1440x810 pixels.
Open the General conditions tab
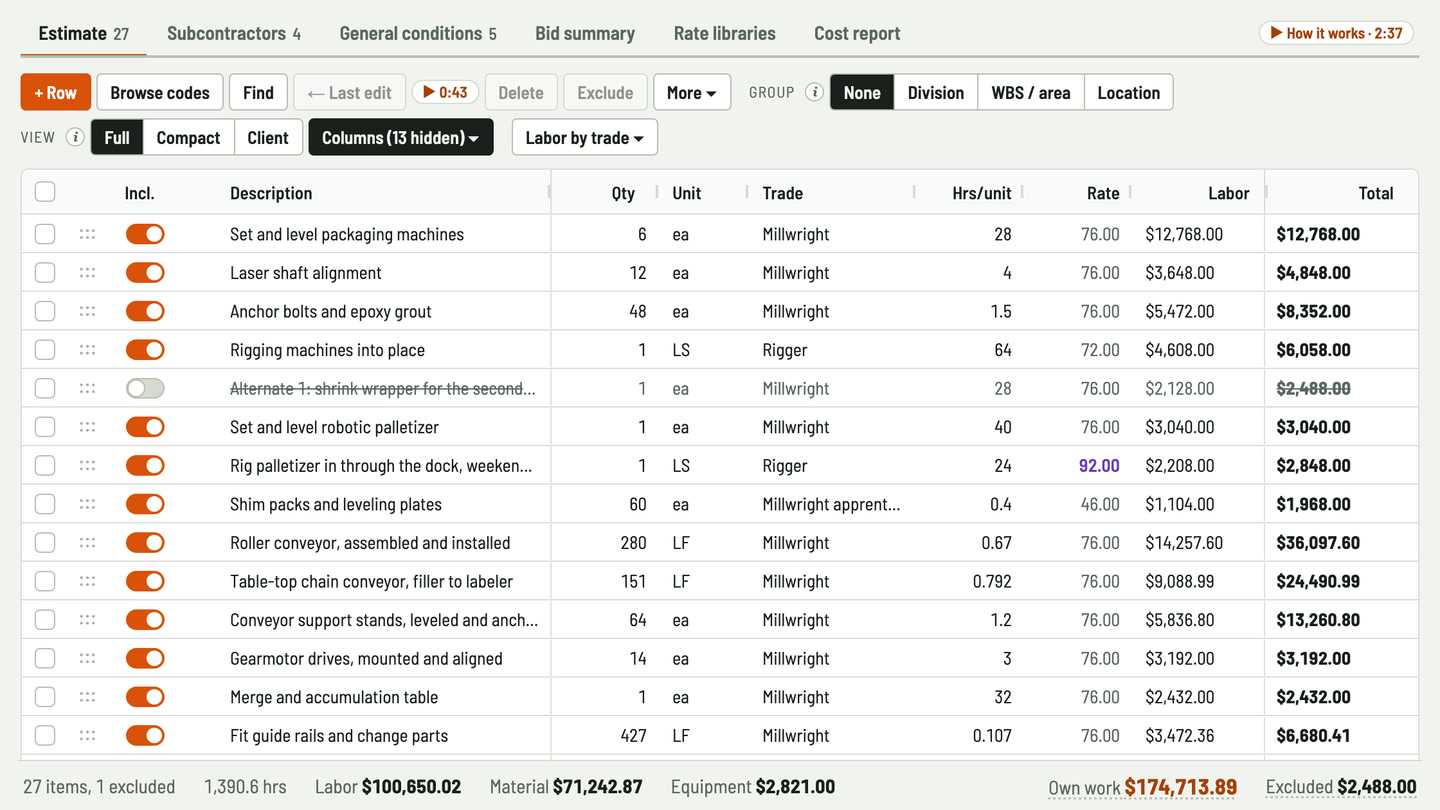point(418,33)
